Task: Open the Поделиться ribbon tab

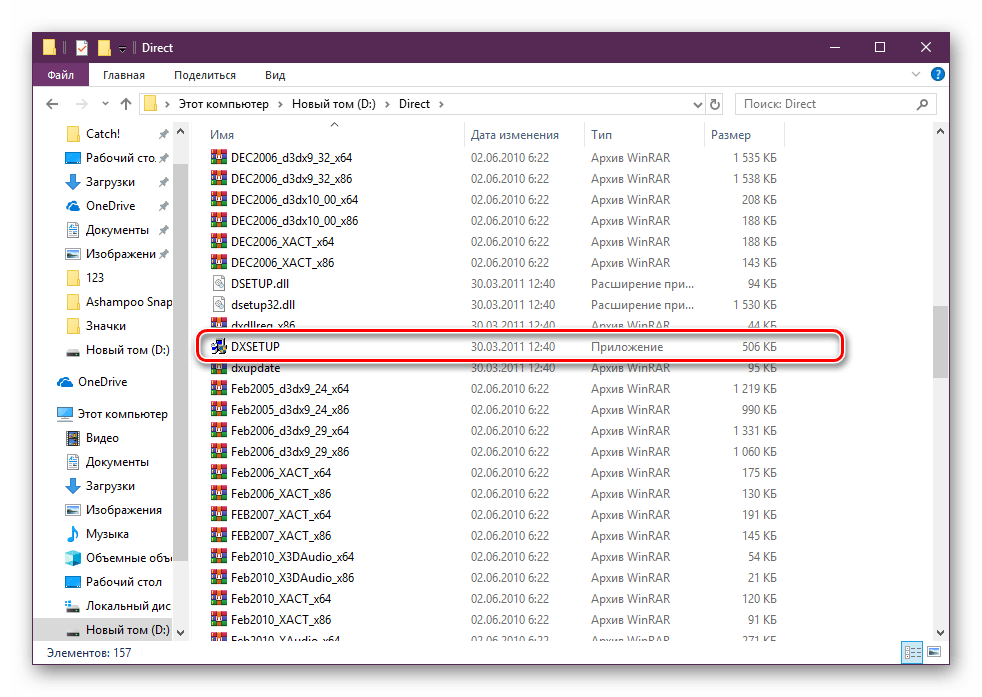Action: coord(205,75)
